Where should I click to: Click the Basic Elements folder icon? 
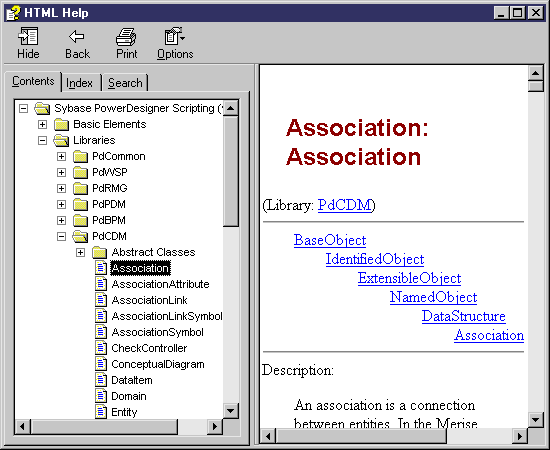tap(61, 124)
